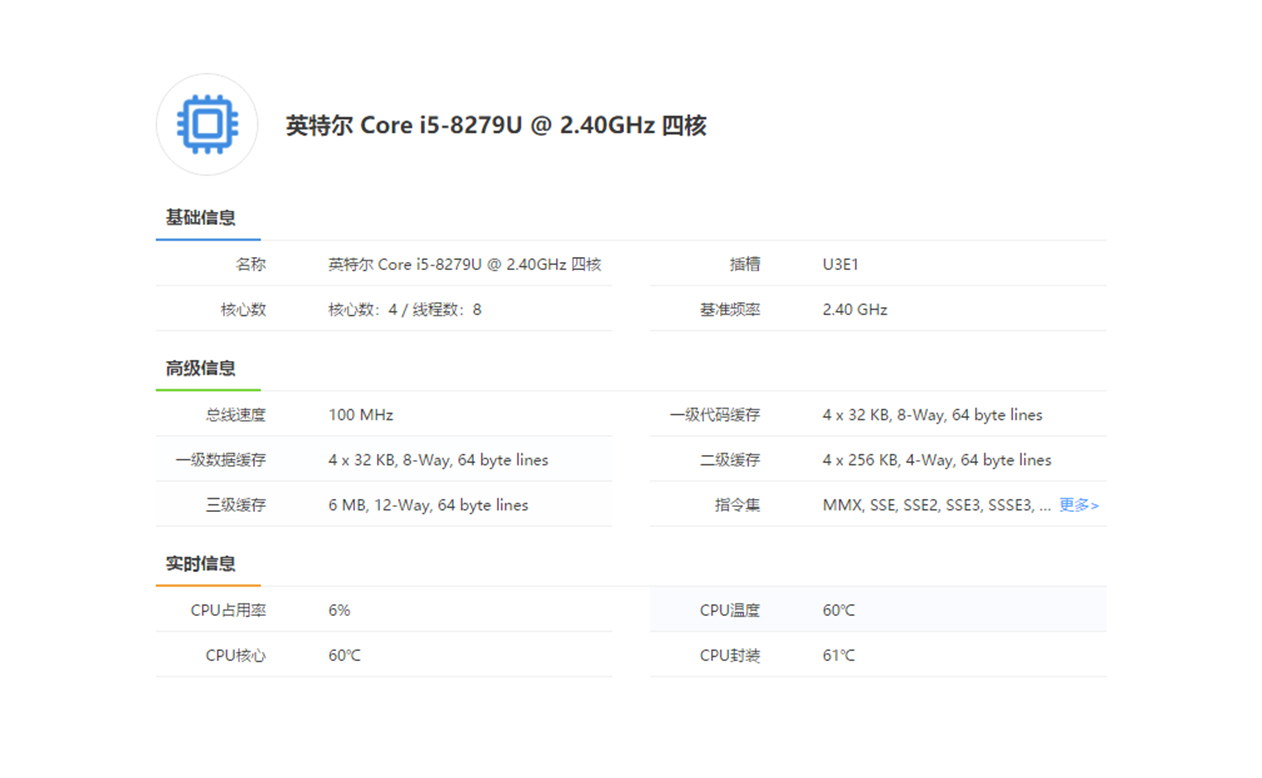Click the 指令集 label
The image size is (1262, 778).
737,505
